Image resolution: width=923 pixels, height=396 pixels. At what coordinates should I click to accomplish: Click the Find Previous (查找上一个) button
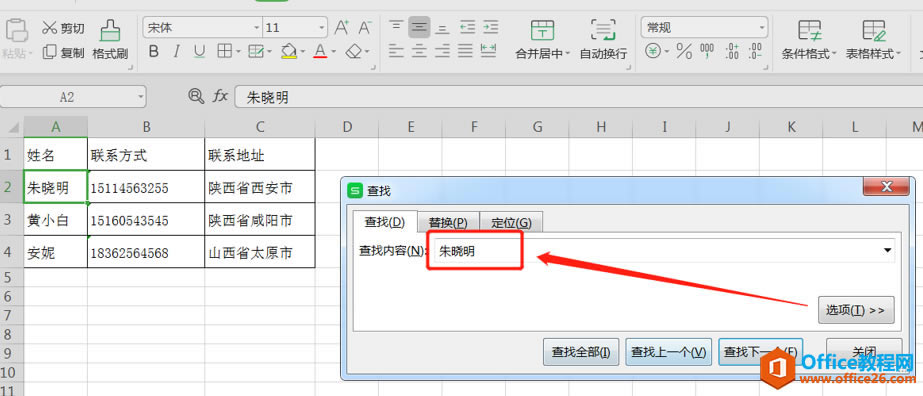[x=669, y=352]
